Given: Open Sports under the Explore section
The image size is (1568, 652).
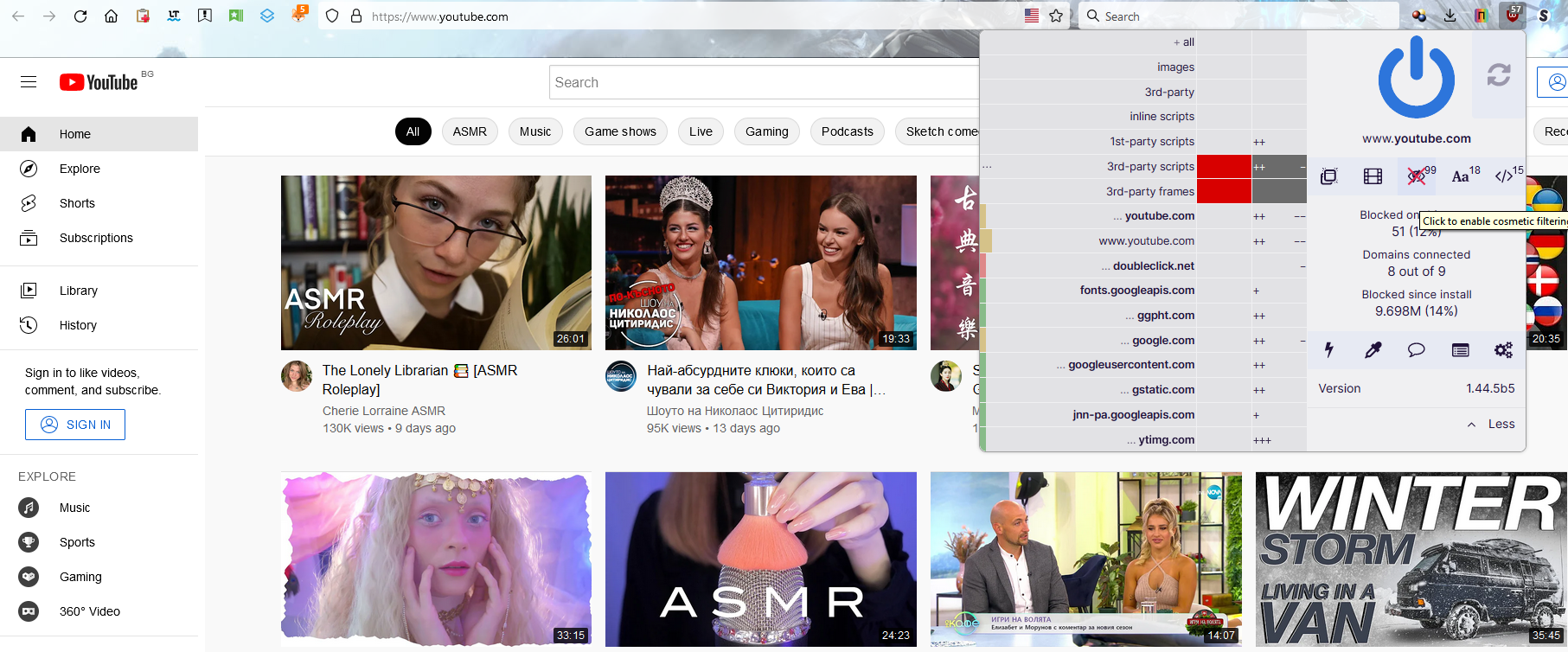Looking at the screenshot, I should click(99, 542).
